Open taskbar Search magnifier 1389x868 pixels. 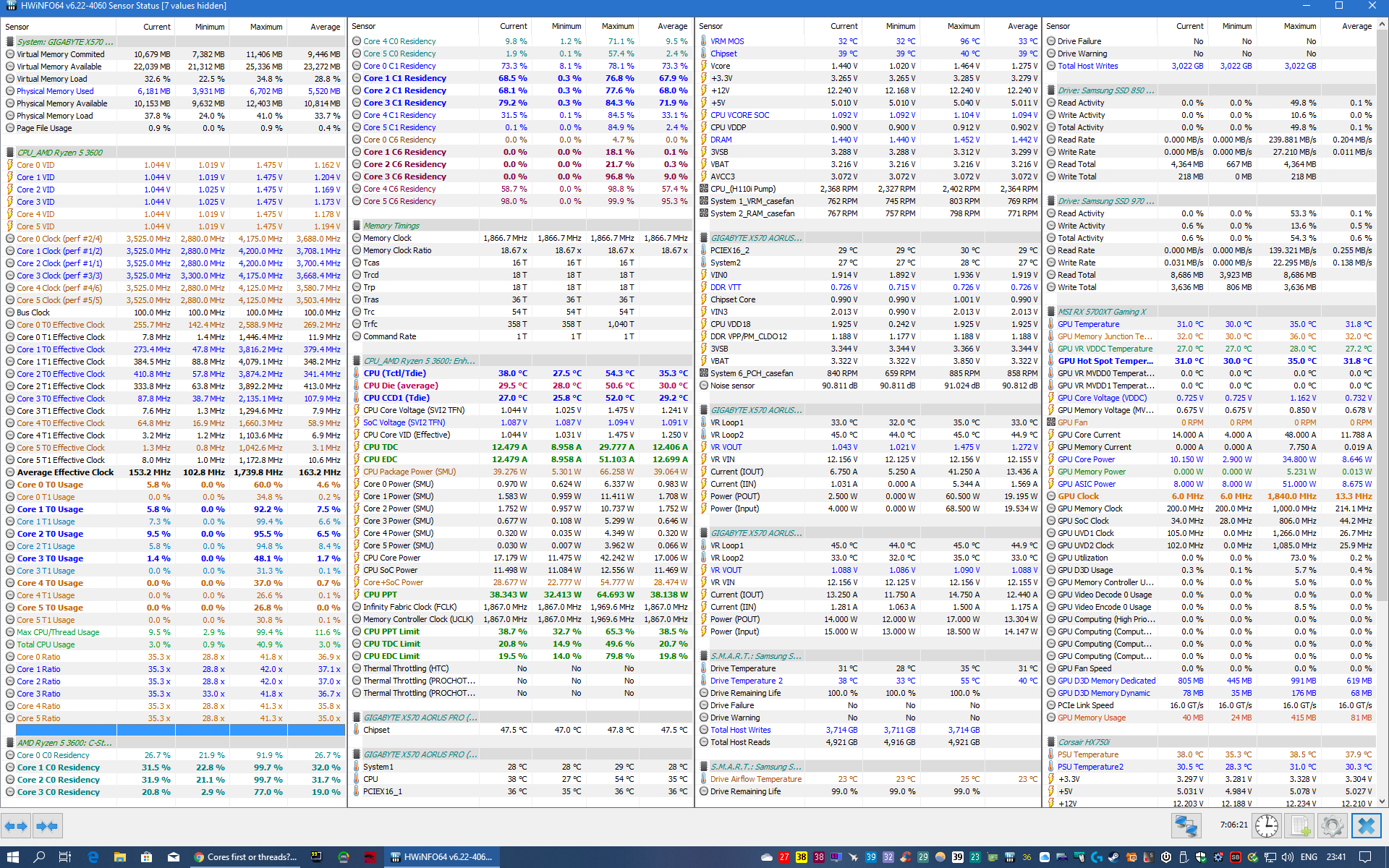tap(39, 856)
